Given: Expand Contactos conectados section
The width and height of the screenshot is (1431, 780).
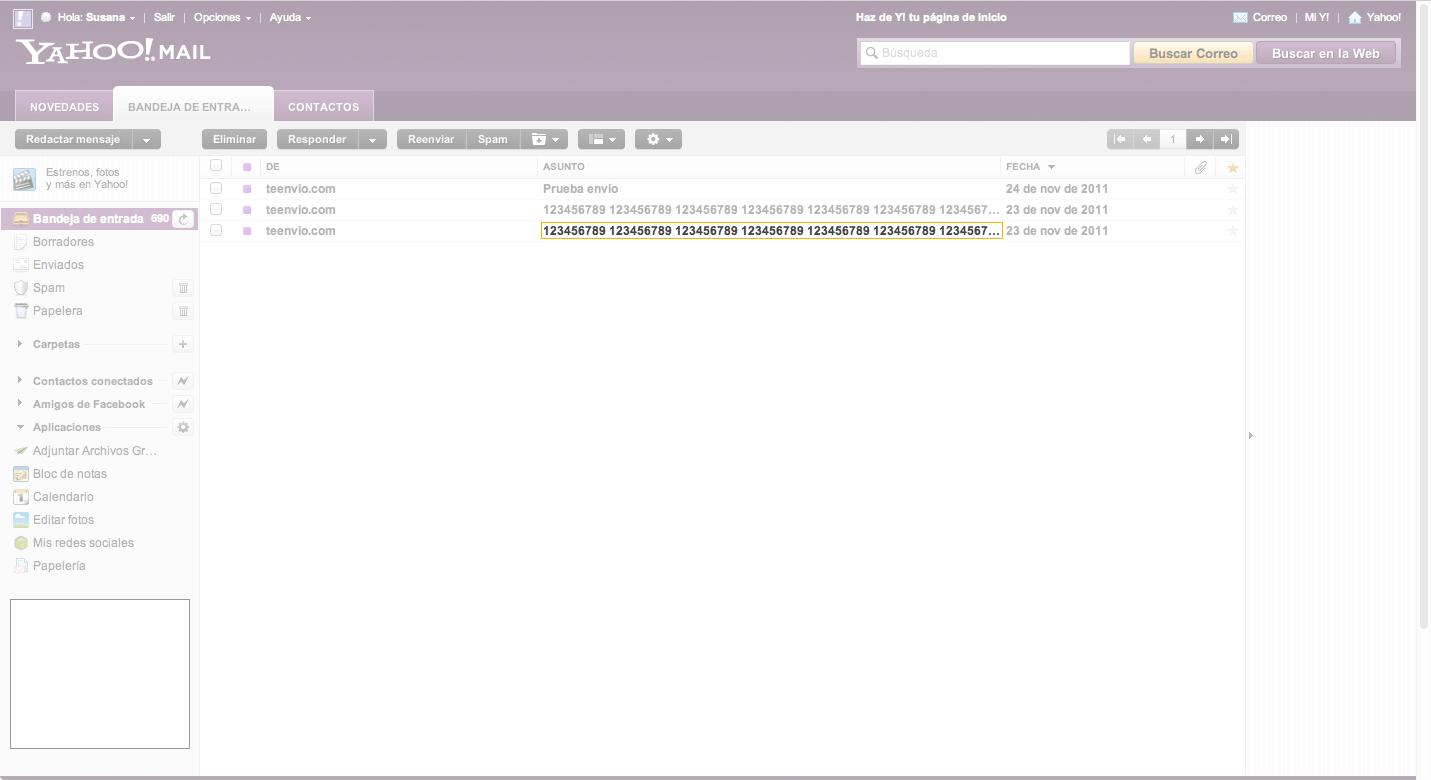Looking at the screenshot, I should pos(21,381).
